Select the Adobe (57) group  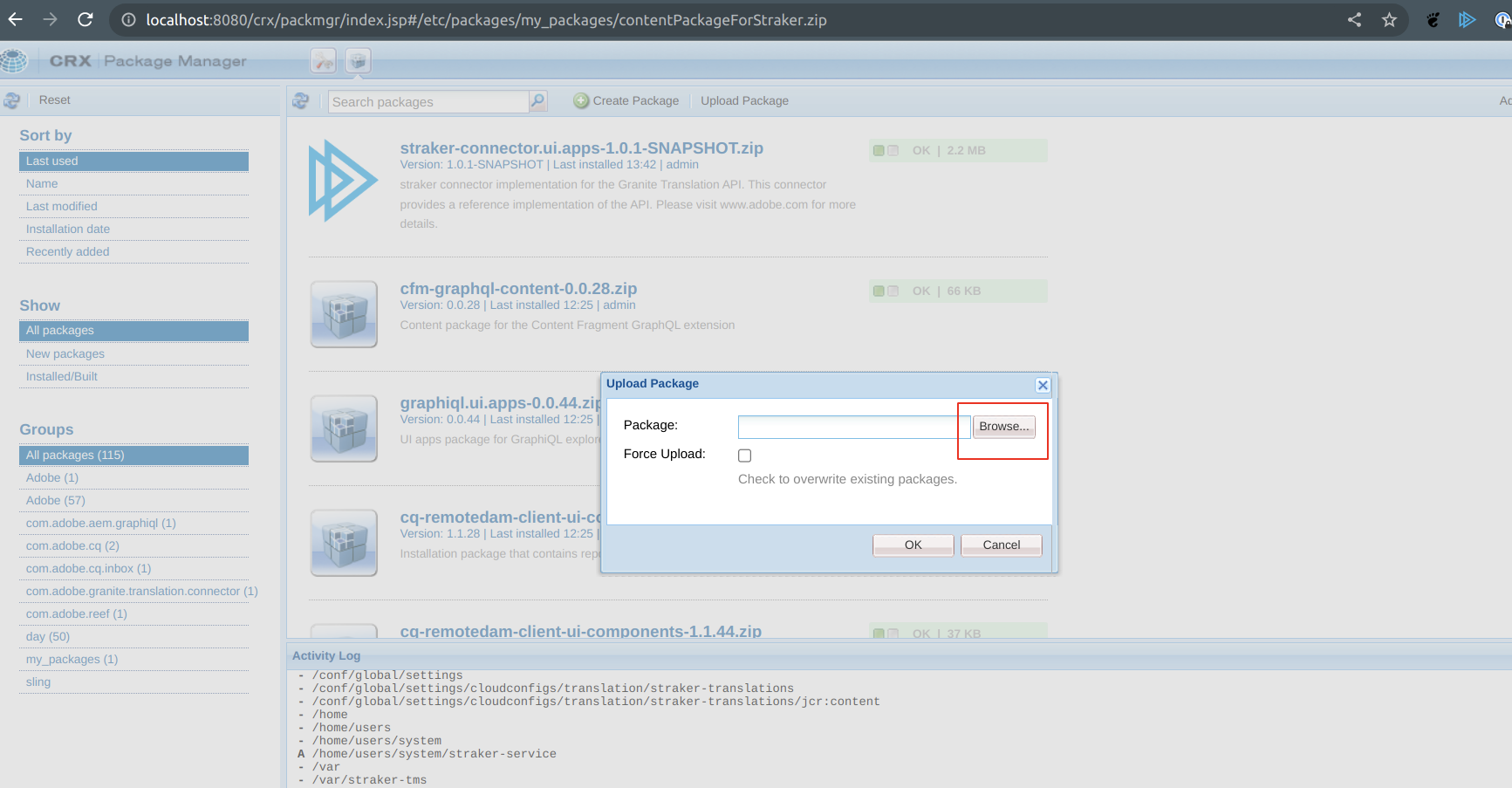133,501
